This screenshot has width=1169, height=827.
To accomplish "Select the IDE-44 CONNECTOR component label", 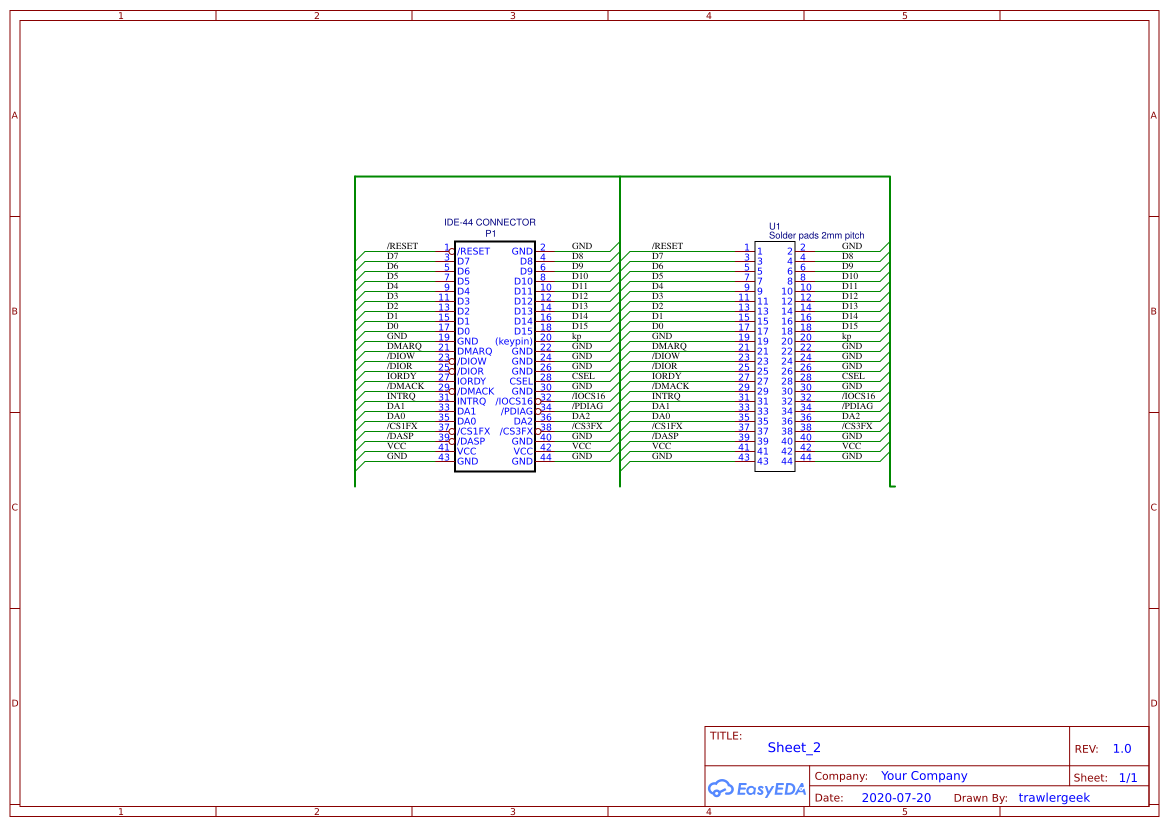I will tap(490, 222).
